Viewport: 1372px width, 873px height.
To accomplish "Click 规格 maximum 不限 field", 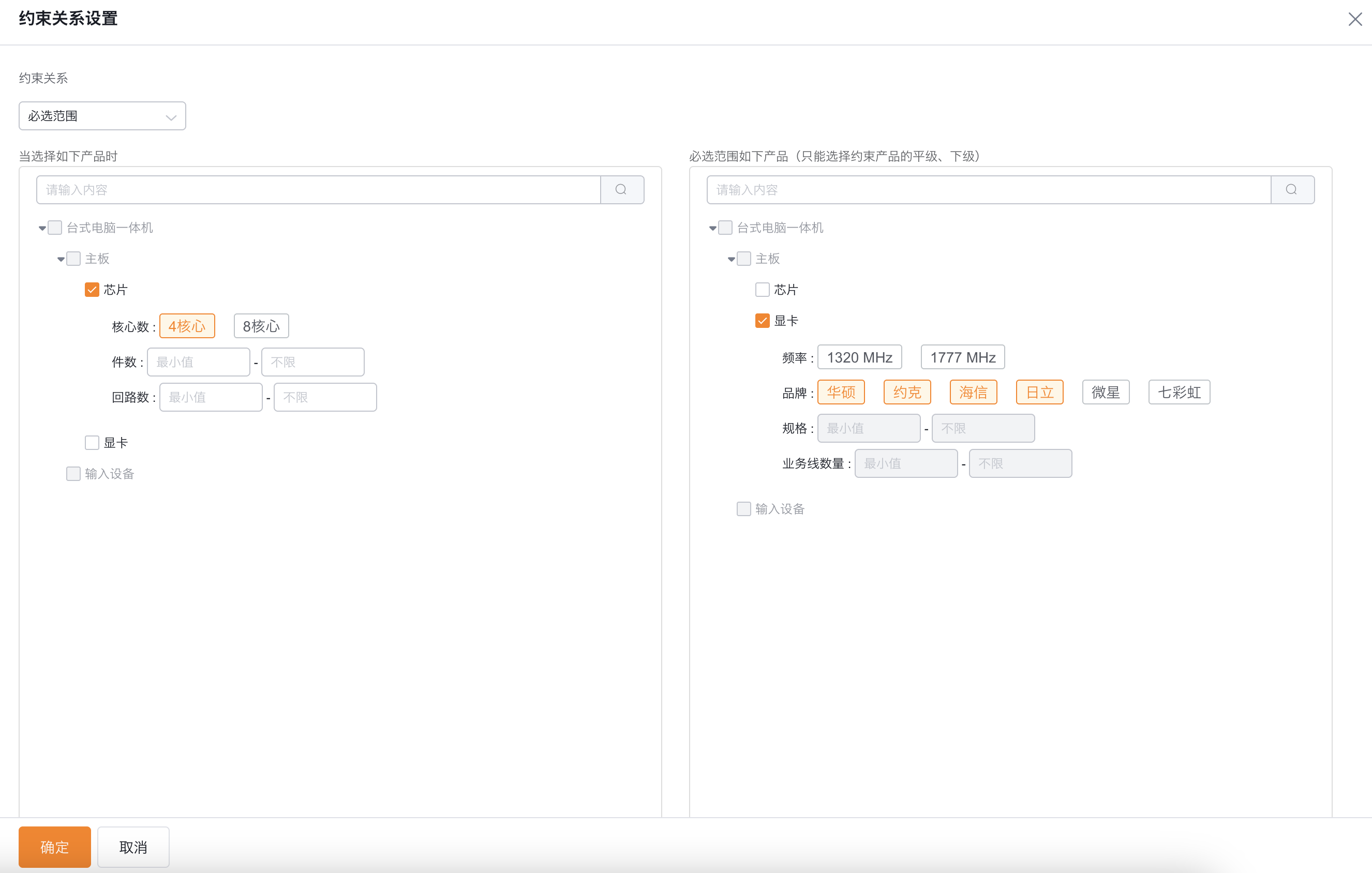I will point(983,428).
